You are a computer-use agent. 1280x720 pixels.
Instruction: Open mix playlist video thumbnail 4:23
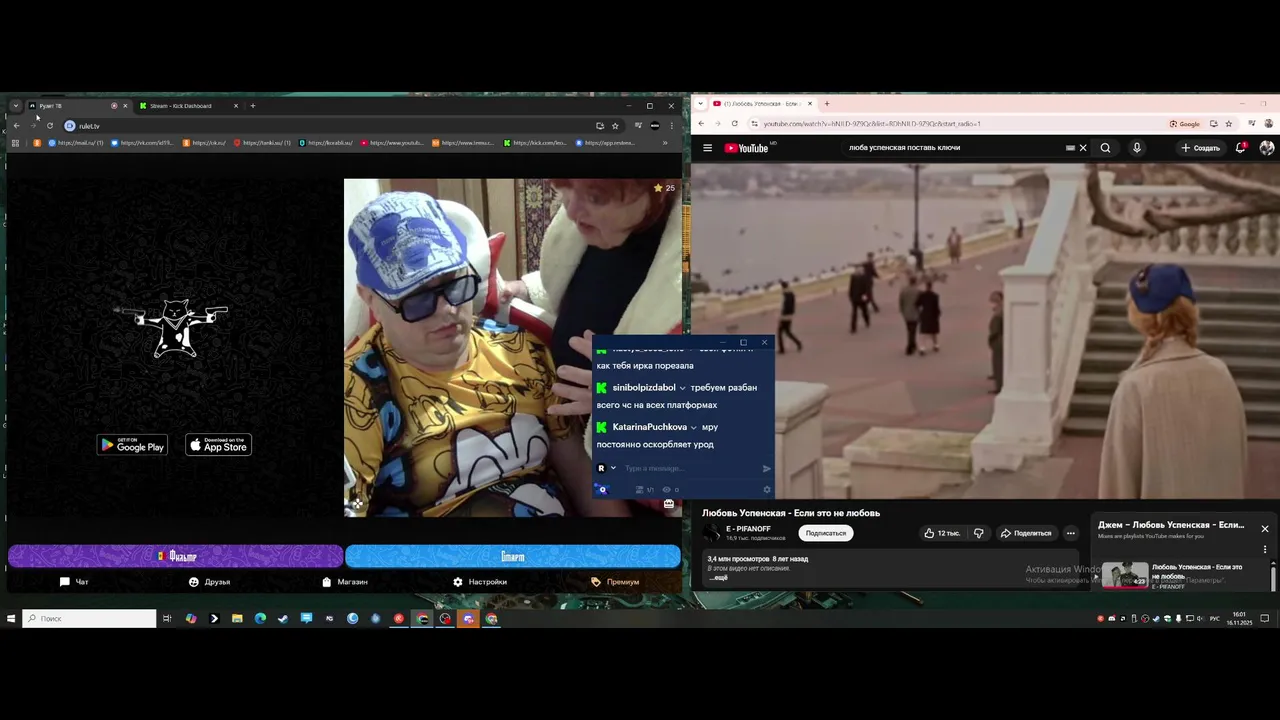point(1125,575)
